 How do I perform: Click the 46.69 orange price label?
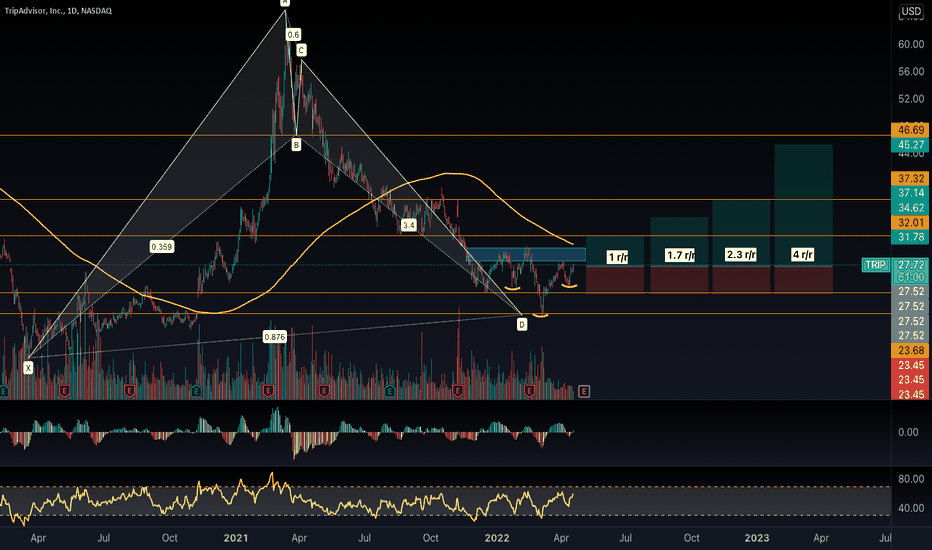(x=911, y=130)
